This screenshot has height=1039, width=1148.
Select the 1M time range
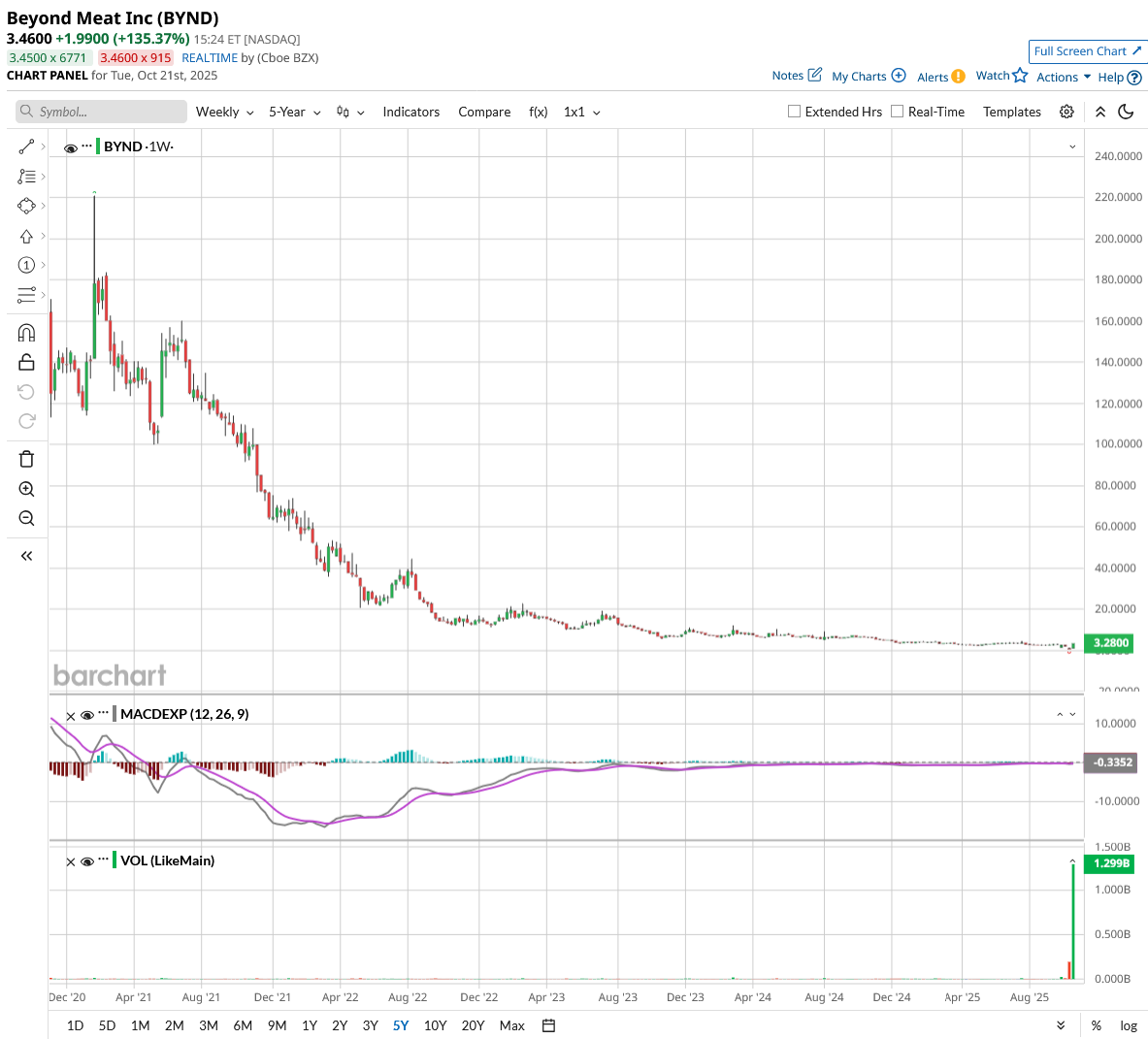click(140, 1025)
